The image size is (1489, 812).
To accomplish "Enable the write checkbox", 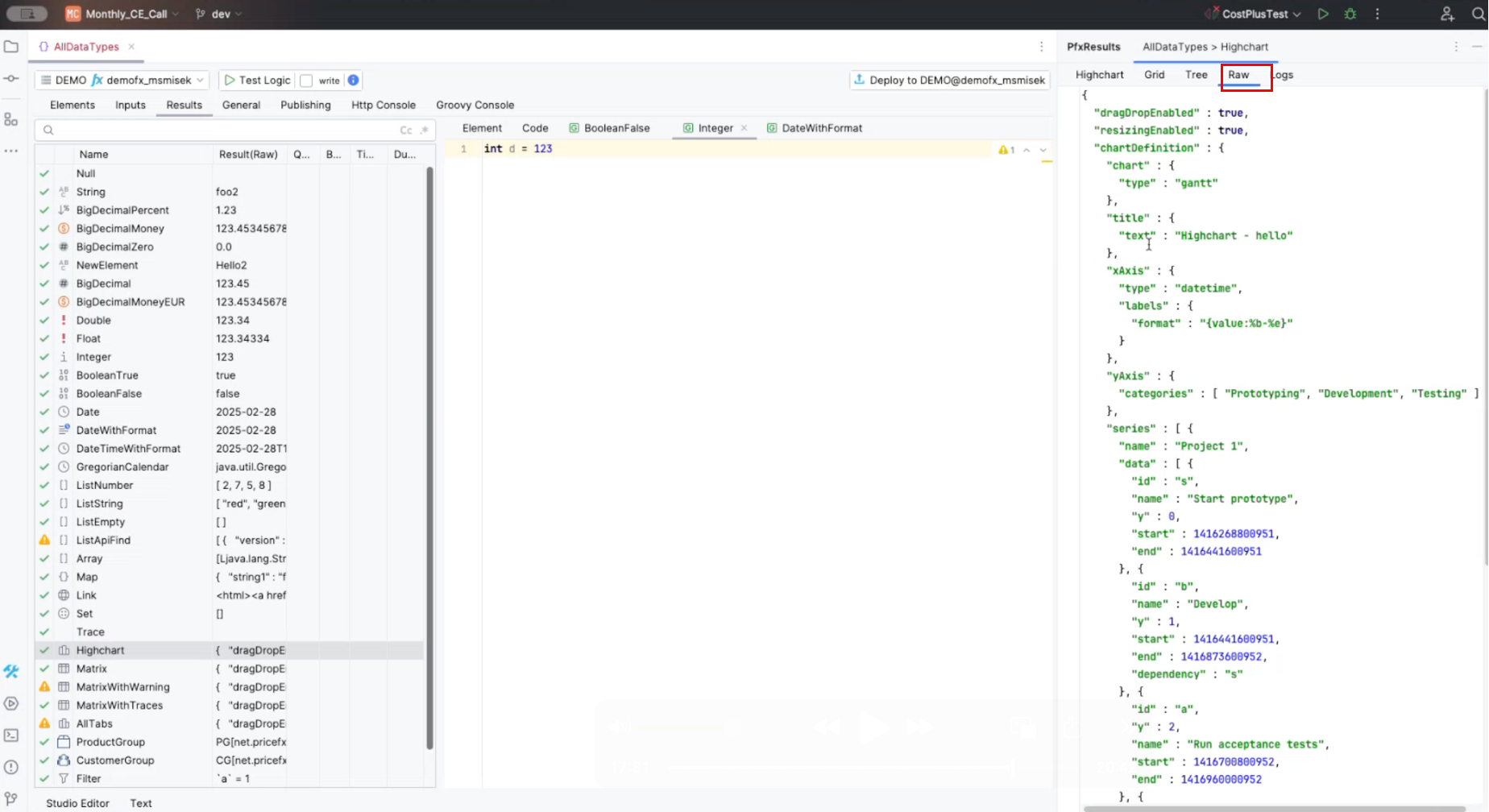I will (x=306, y=81).
